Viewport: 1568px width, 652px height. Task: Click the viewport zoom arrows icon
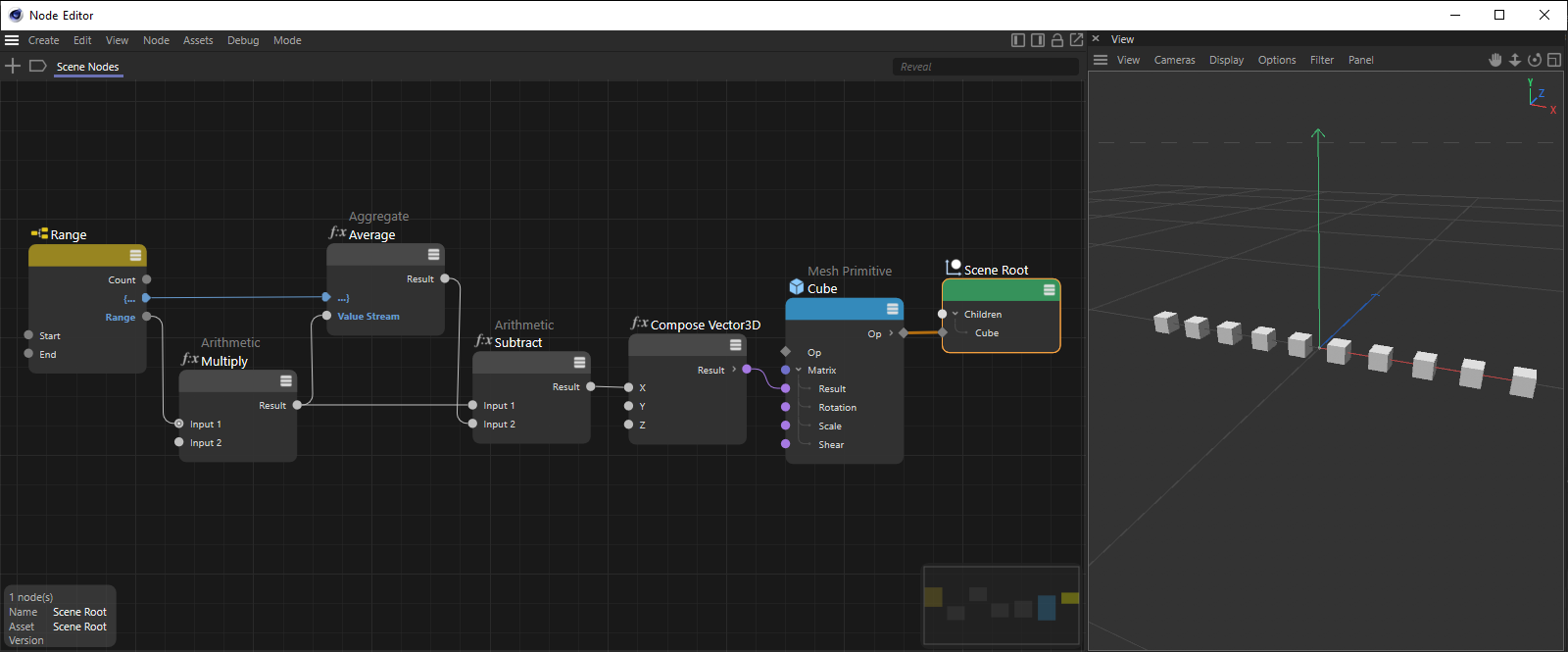pos(1515,60)
